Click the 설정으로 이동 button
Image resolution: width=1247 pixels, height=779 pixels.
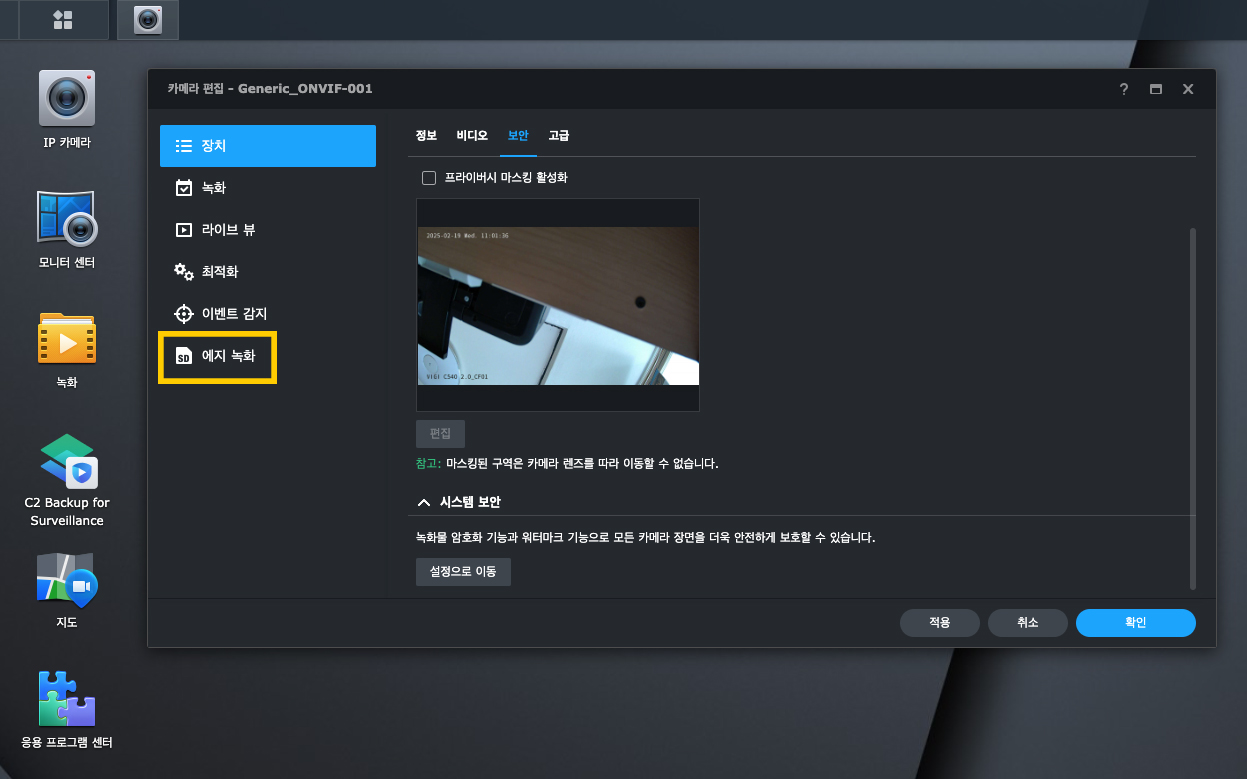(x=463, y=572)
